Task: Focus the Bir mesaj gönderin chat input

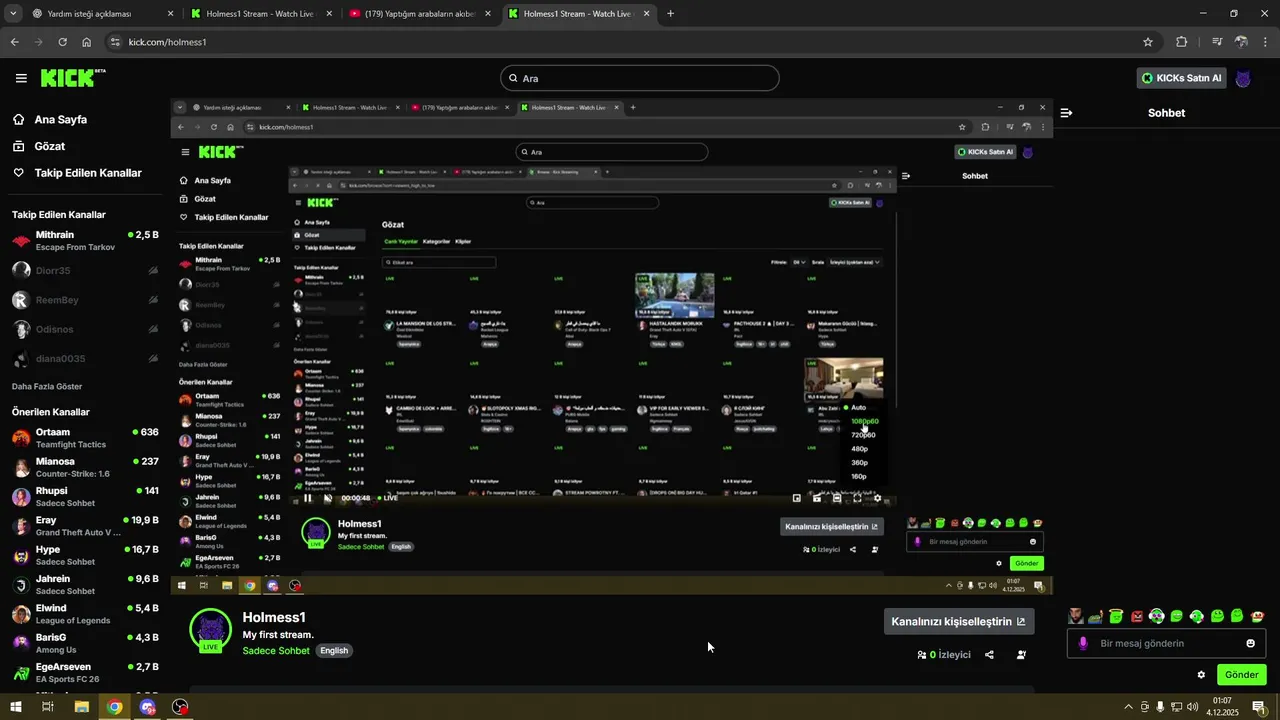Action: click(x=1167, y=643)
